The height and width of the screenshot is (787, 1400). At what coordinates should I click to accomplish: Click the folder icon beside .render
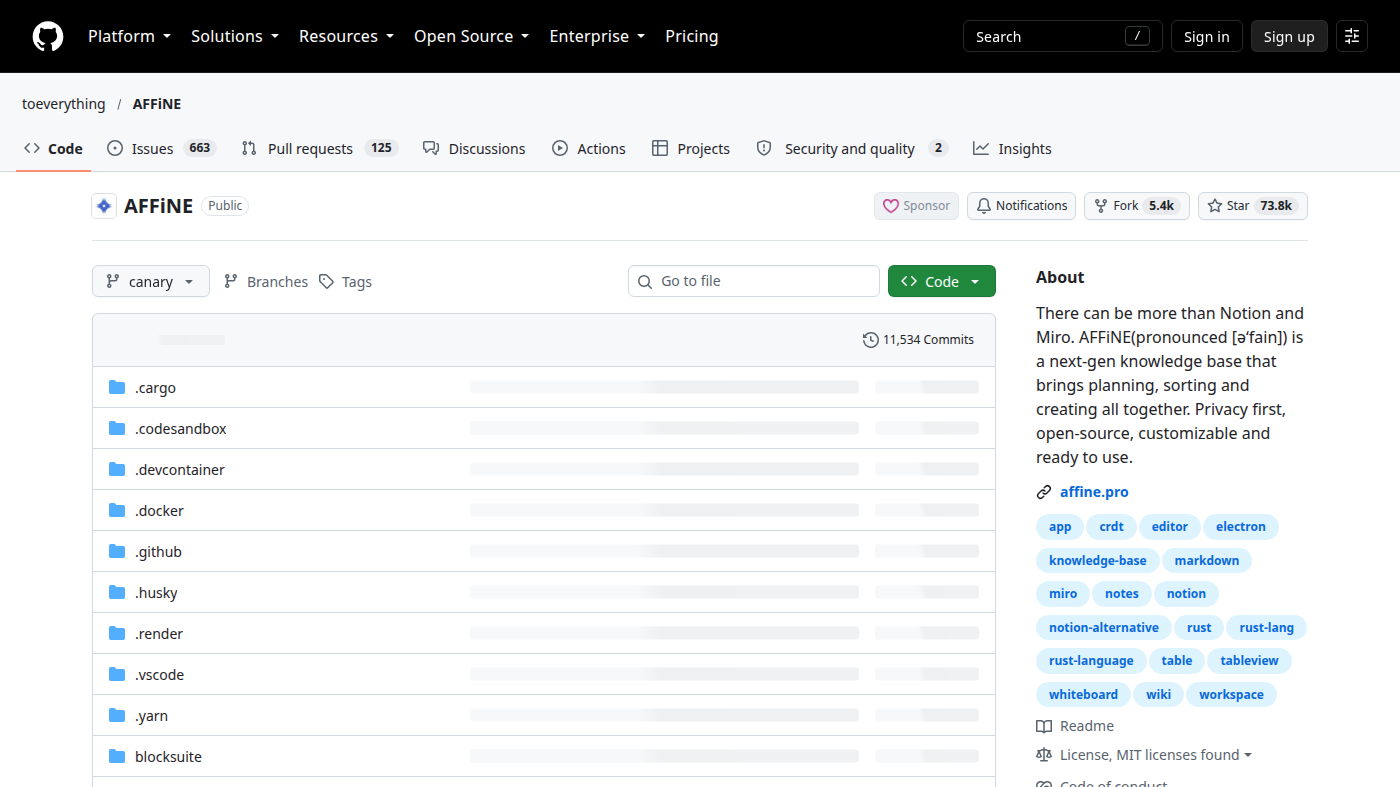[117, 634]
